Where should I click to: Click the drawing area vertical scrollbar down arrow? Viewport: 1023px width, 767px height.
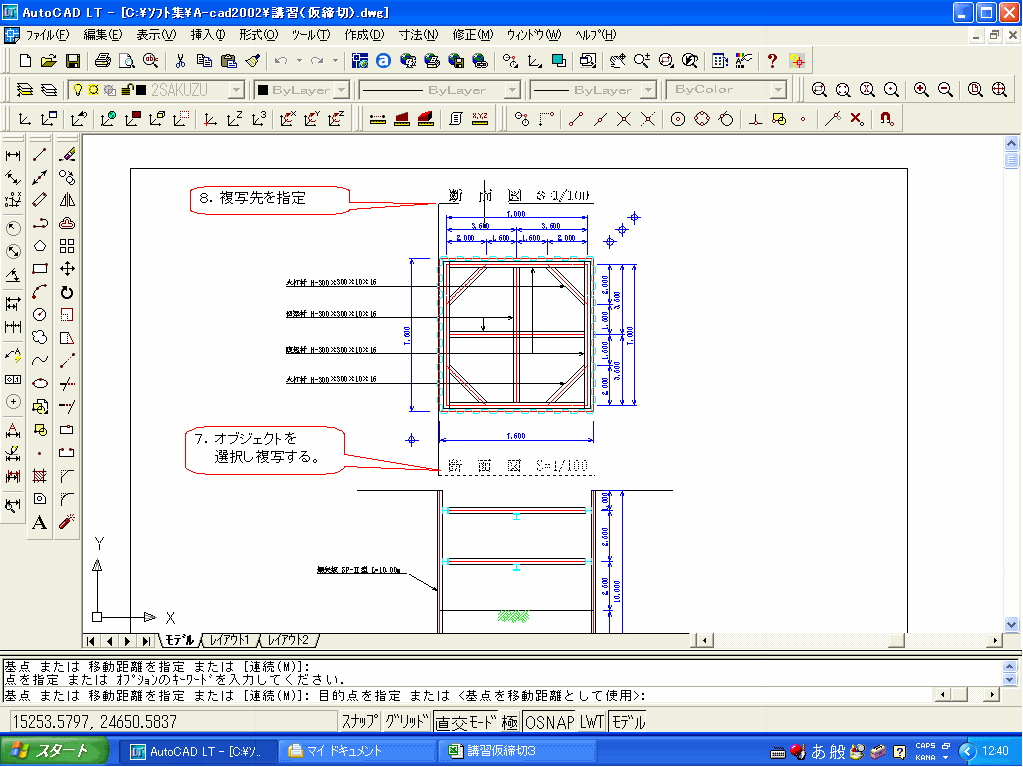coord(1011,624)
